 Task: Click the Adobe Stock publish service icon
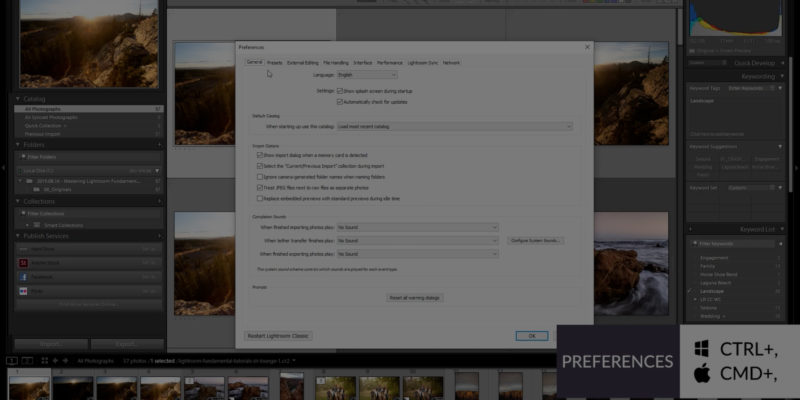[x=23, y=263]
